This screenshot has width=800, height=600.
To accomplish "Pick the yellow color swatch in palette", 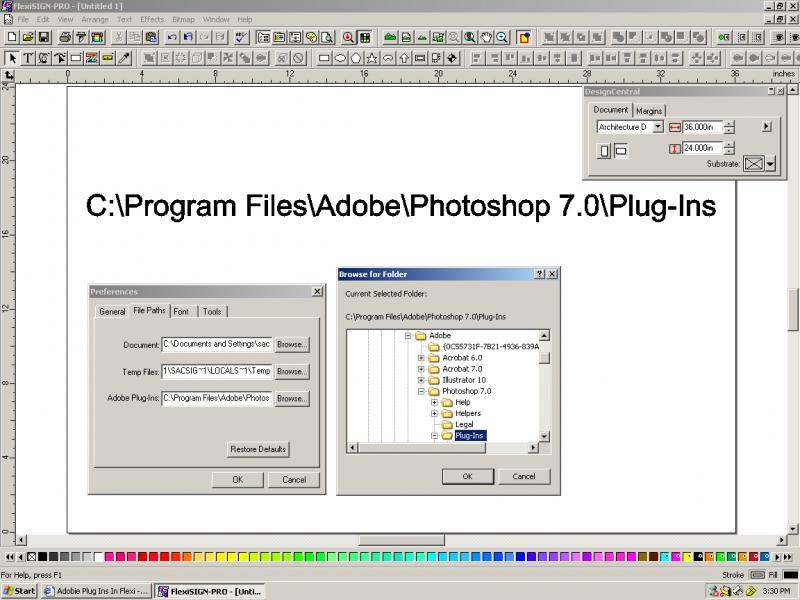I will 231,557.
